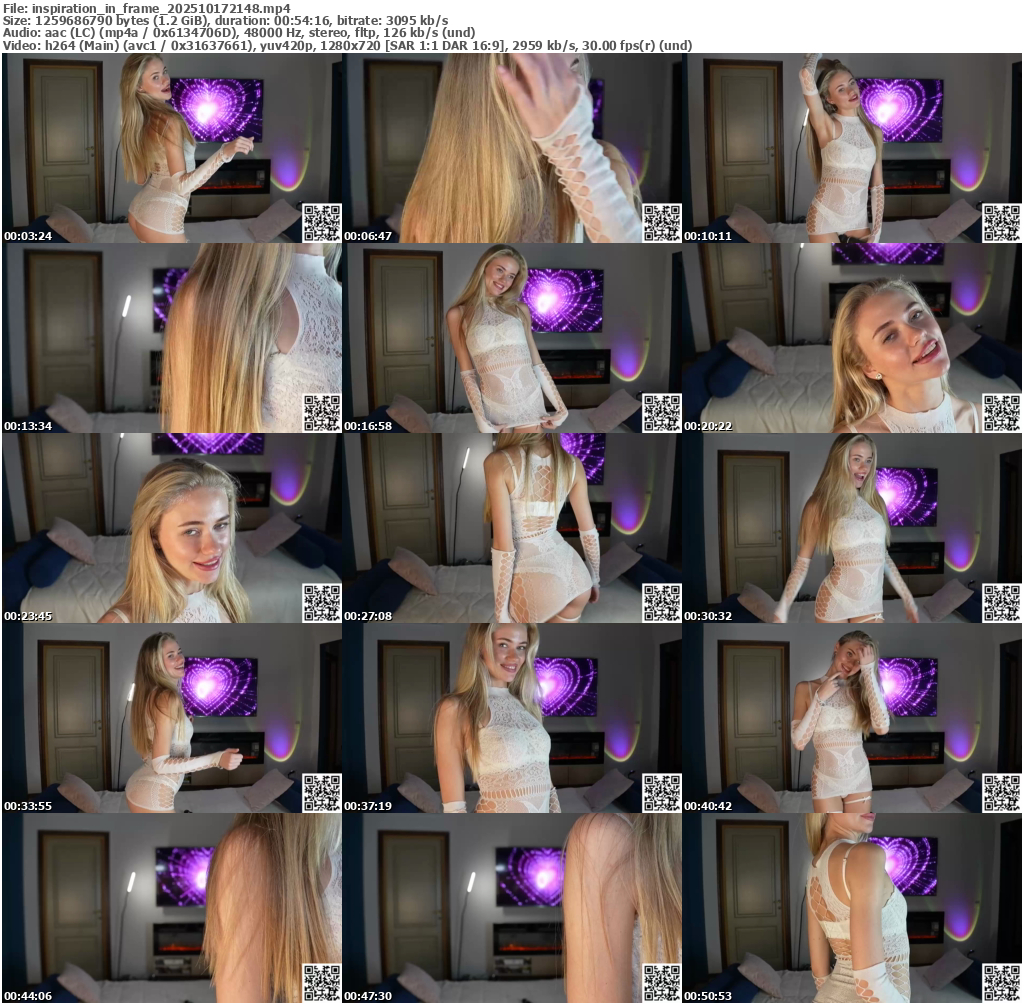Open the frame timestamped 00:33:55
The image size is (1024, 1003).
[x=172, y=718]
